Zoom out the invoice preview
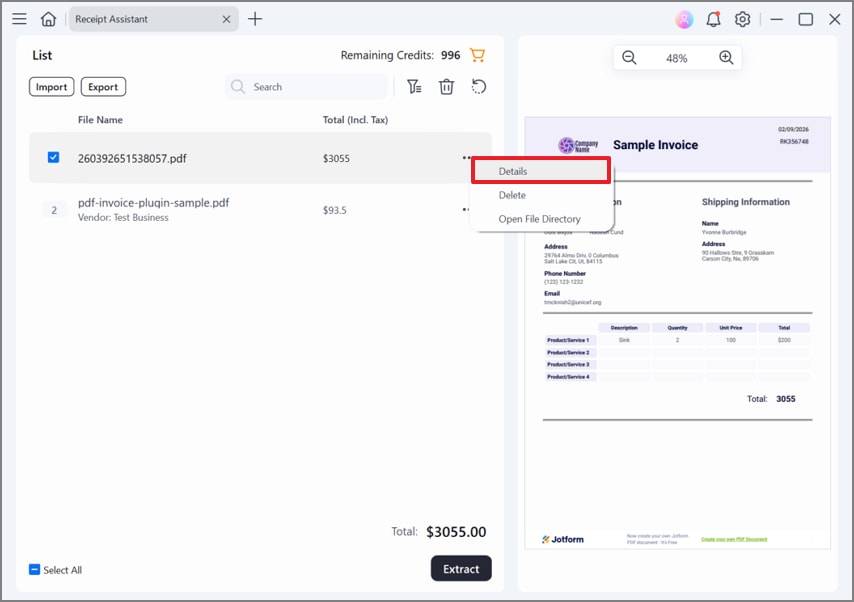 [629, 57]
